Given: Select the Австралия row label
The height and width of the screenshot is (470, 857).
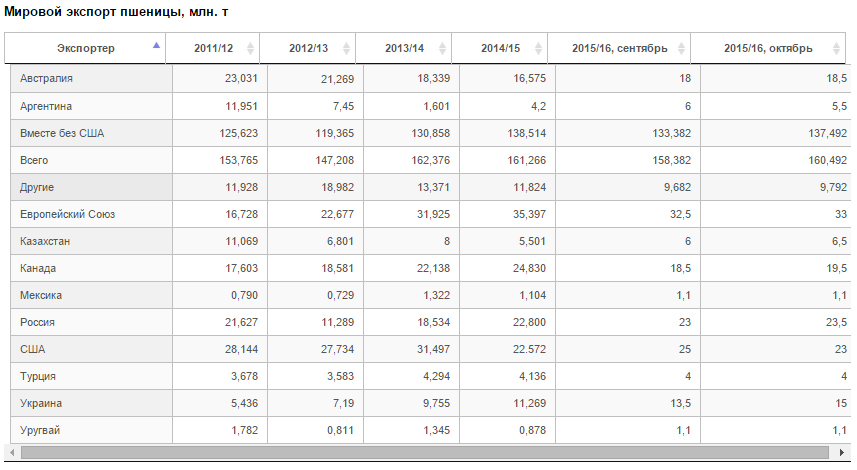Looking at the screenshot, I should [46, 78].
